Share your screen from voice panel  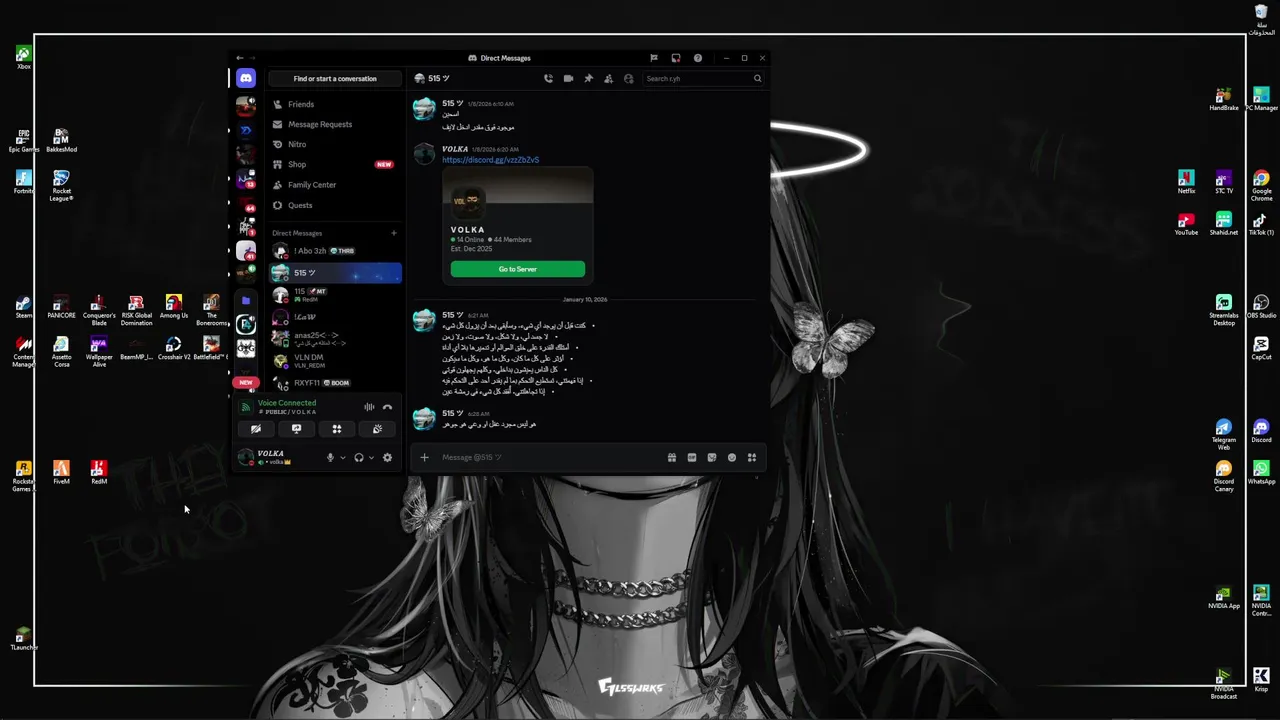pyautogui.click(x=296, y=429)
